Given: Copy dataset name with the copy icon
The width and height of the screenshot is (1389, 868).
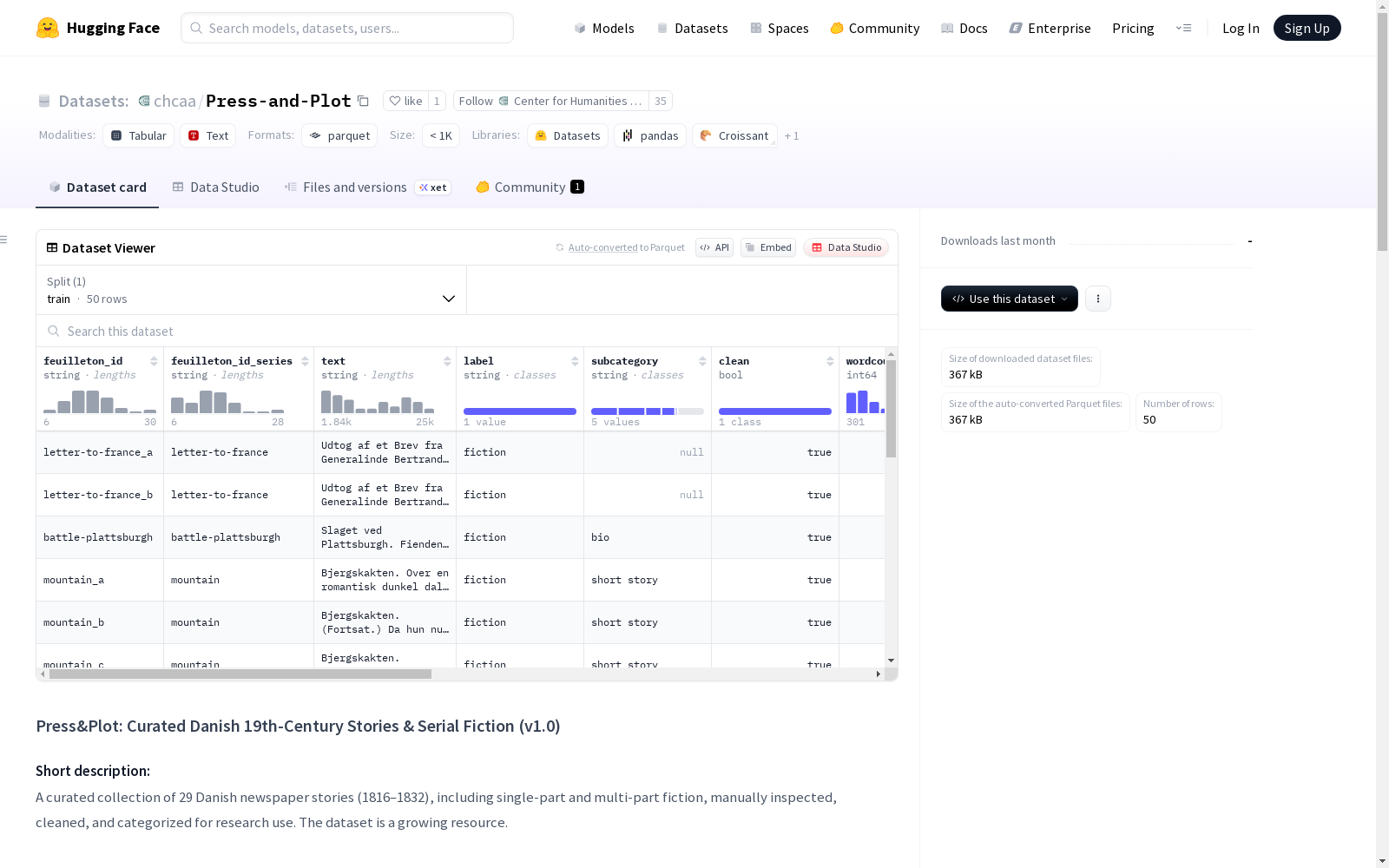Looking at the screenshot, I should (x=364, y=102).
